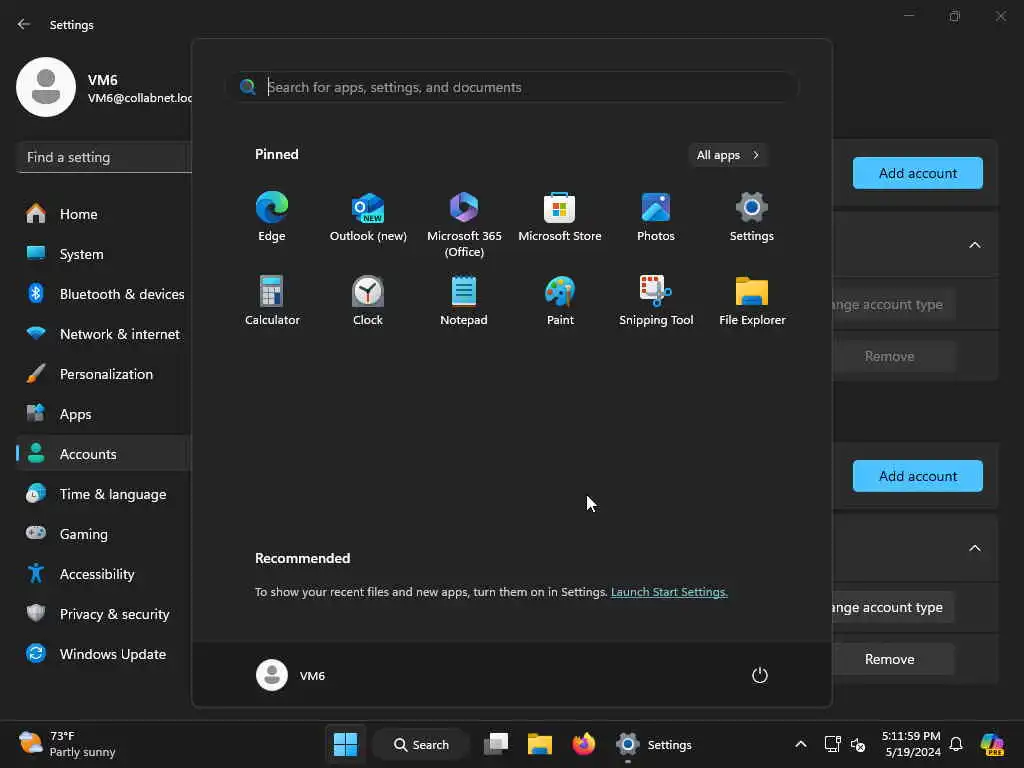Click the muted volume tray icon
Screen dimensions: 1024x768
pyautogui.click(x=858, y=744)
